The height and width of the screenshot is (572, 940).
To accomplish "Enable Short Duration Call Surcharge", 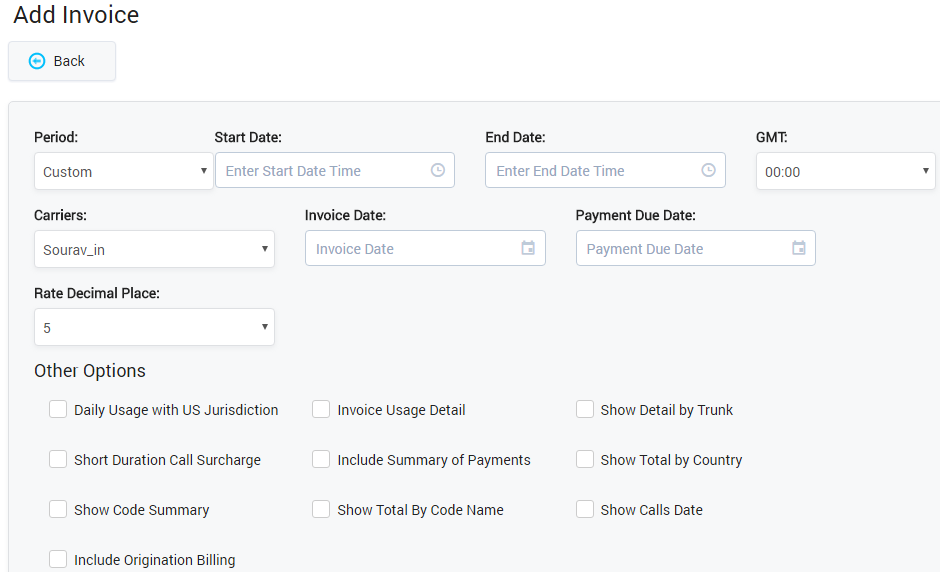I will (58, 459).
